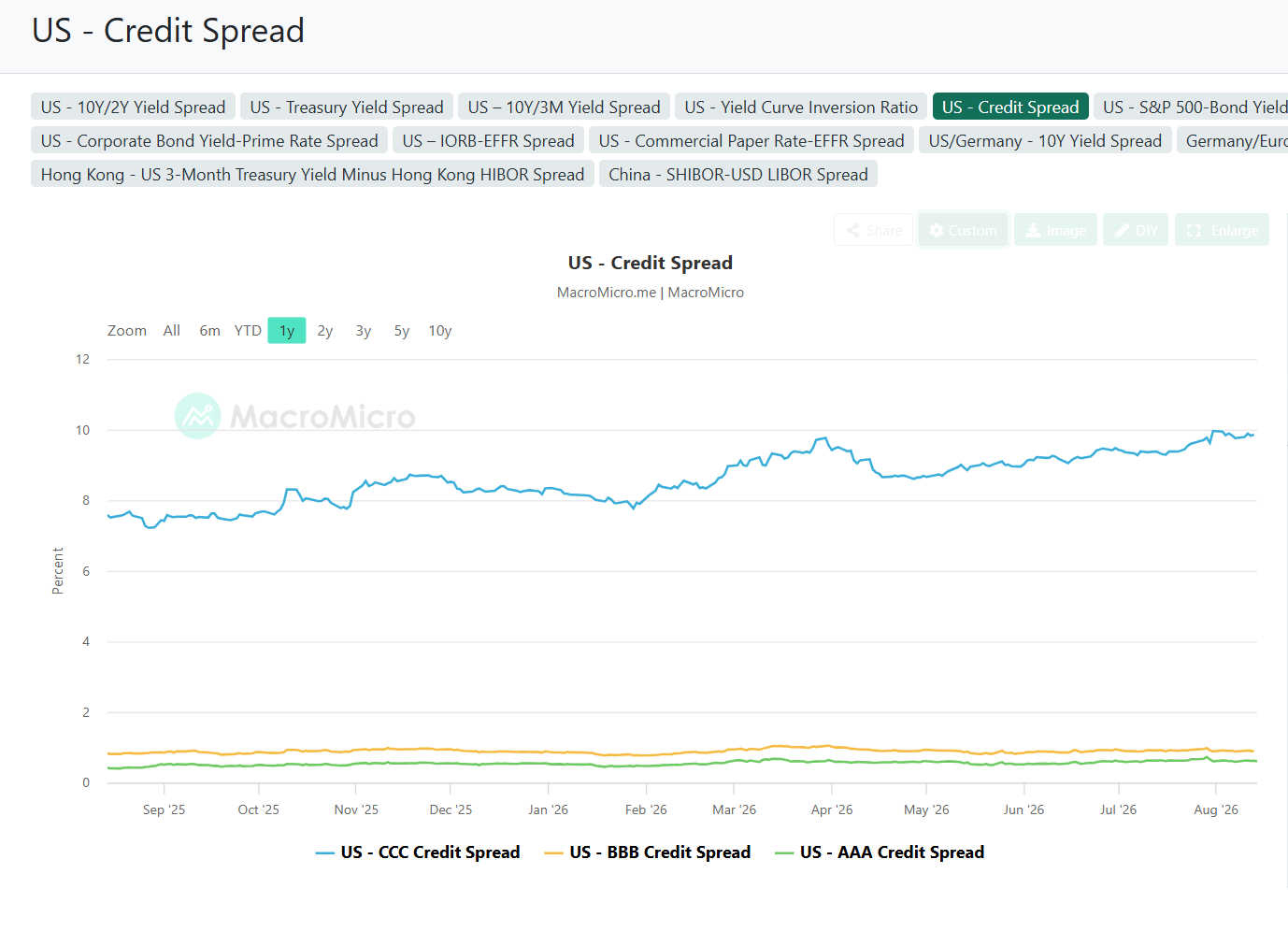Select US/Germany - 10Y Yield Spread
This screenshot has width=1288, height=931.
click(x=1045, y=140)
